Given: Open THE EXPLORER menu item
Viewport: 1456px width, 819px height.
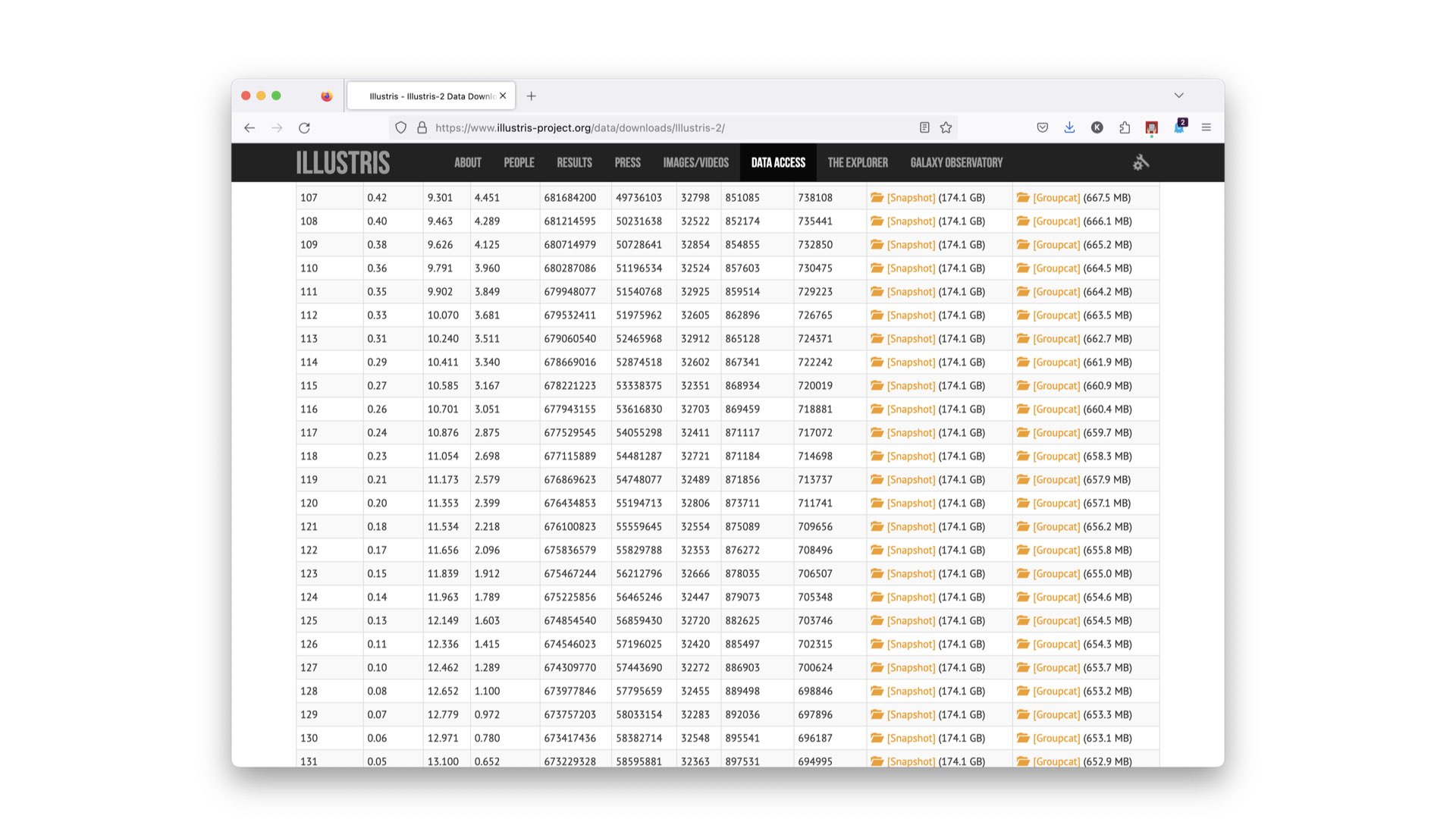Looking at the screenshot, I should click(x=858, y=162).
